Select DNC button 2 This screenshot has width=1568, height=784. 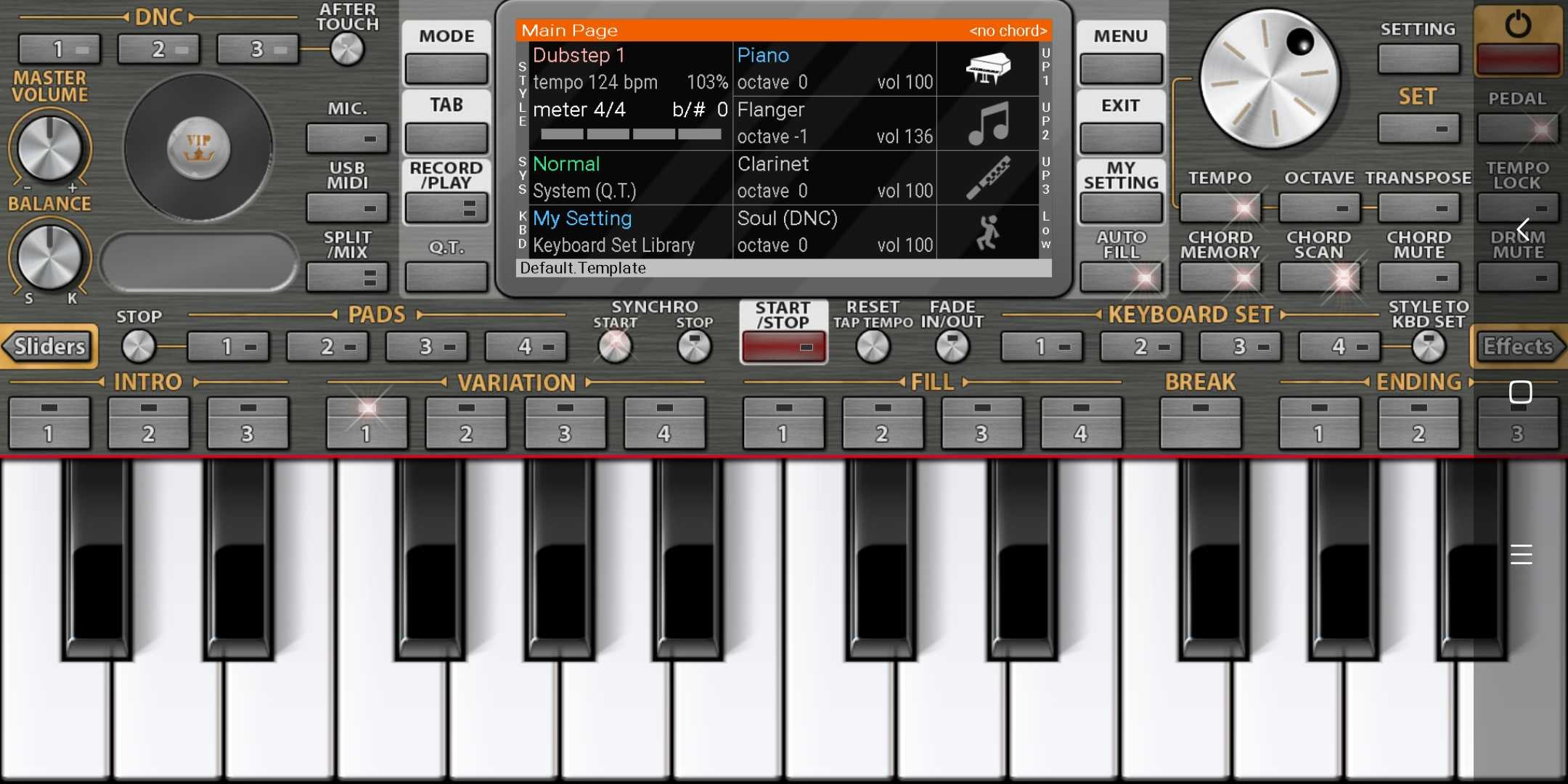pos(158,49)
